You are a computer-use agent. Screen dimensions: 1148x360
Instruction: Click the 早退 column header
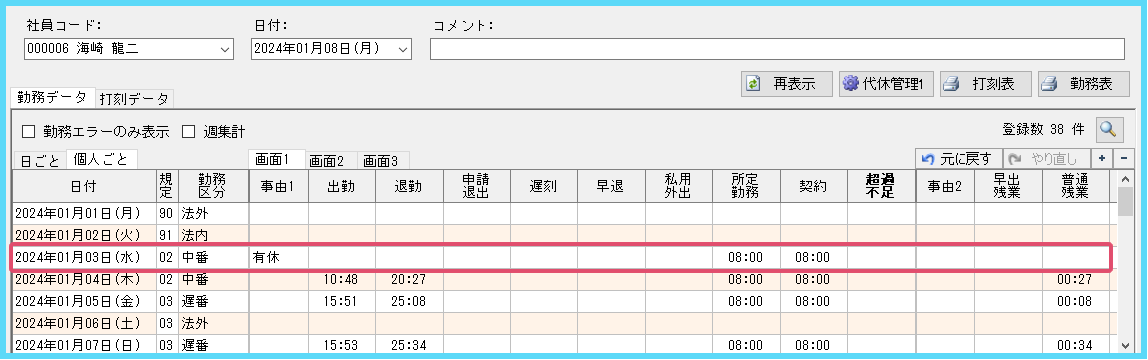click(x=611, y=187)
